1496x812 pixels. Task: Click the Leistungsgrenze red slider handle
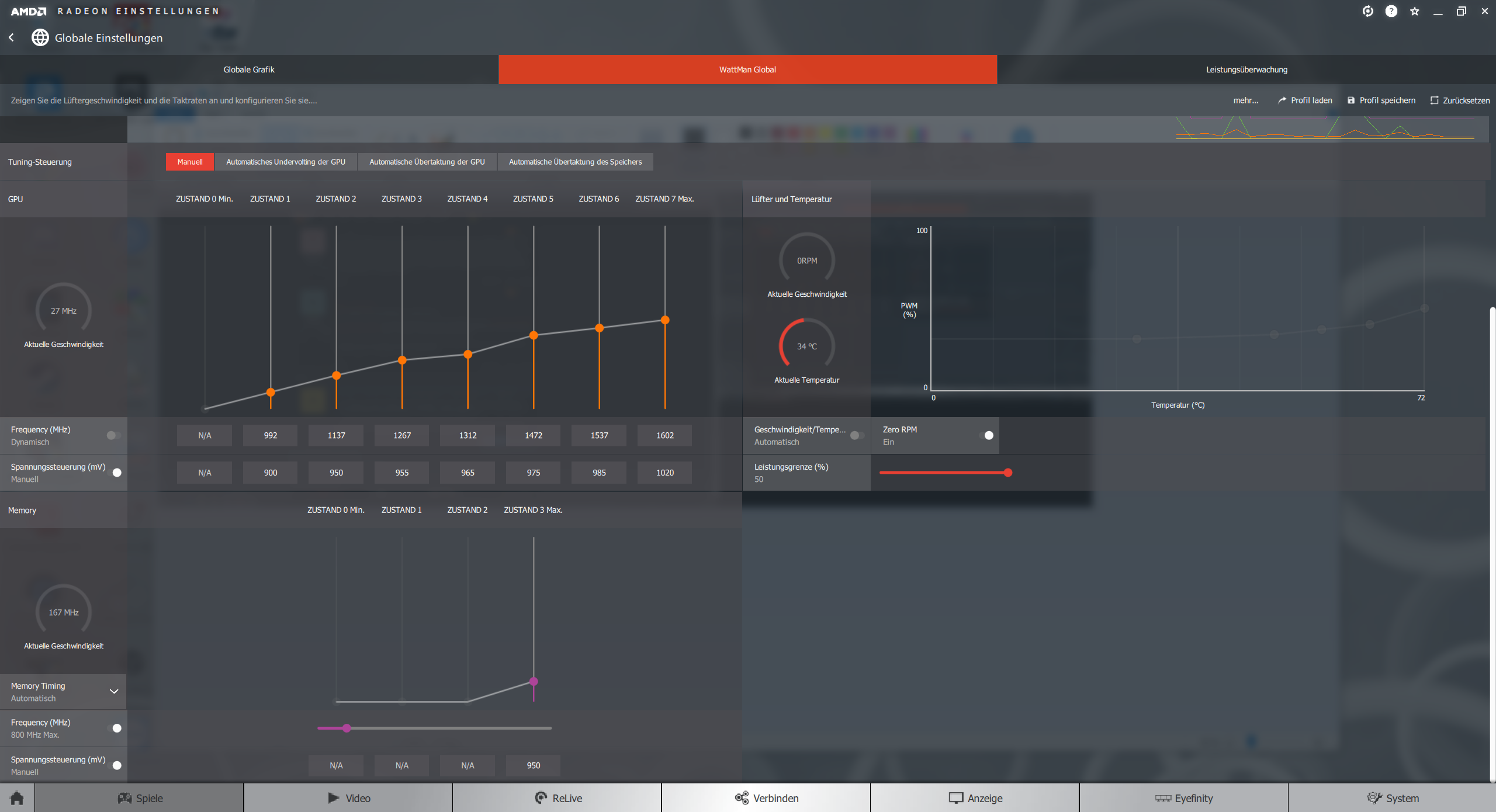pos(1007,473)
